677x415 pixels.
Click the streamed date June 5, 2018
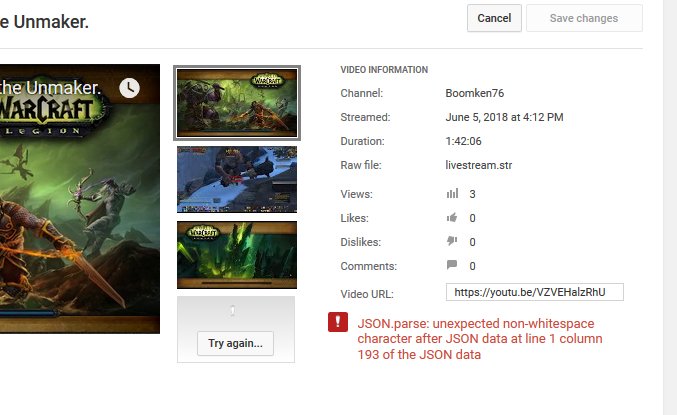pos(504,117)
